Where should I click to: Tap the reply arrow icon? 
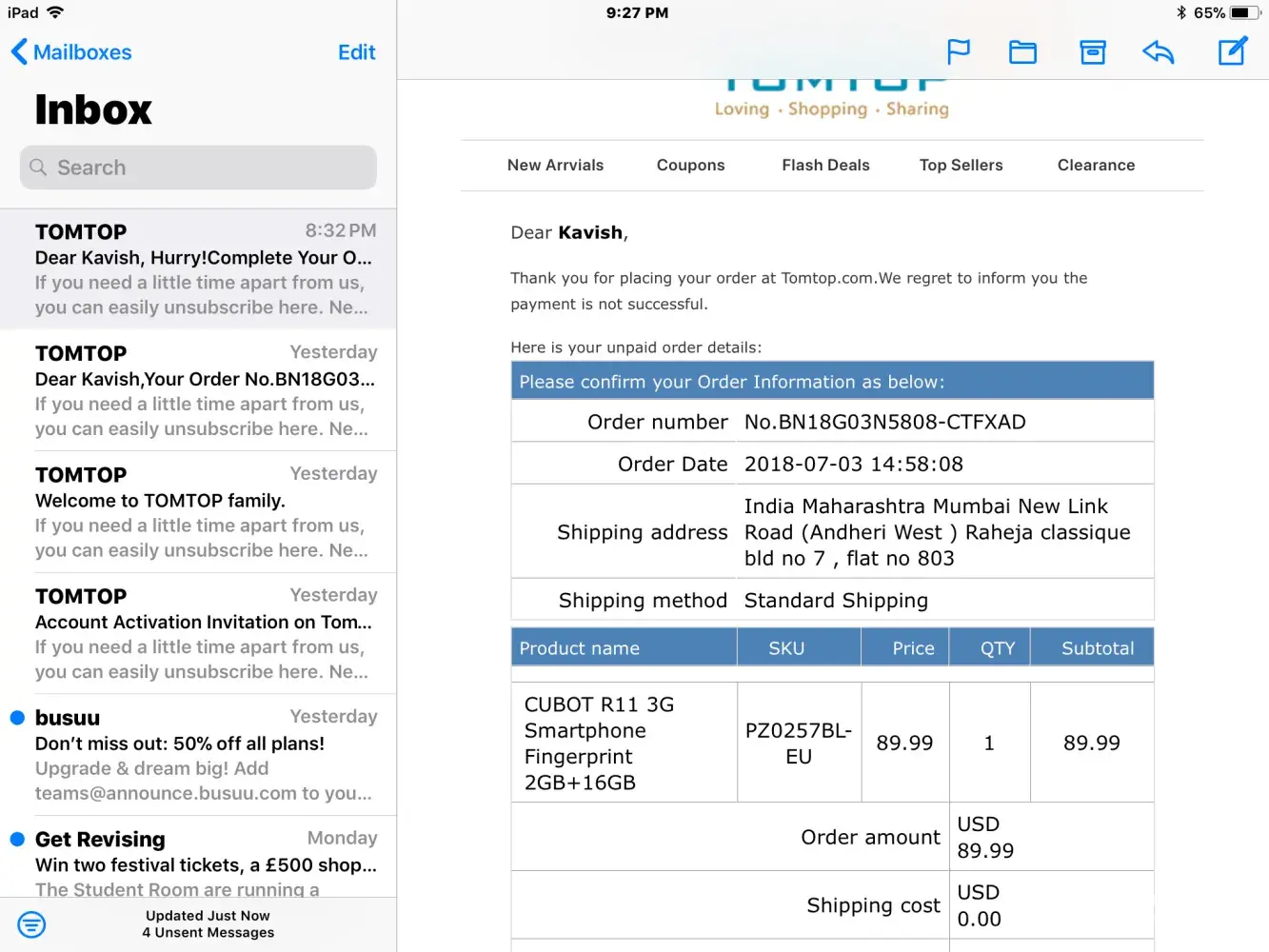[x=1158, y=51]
